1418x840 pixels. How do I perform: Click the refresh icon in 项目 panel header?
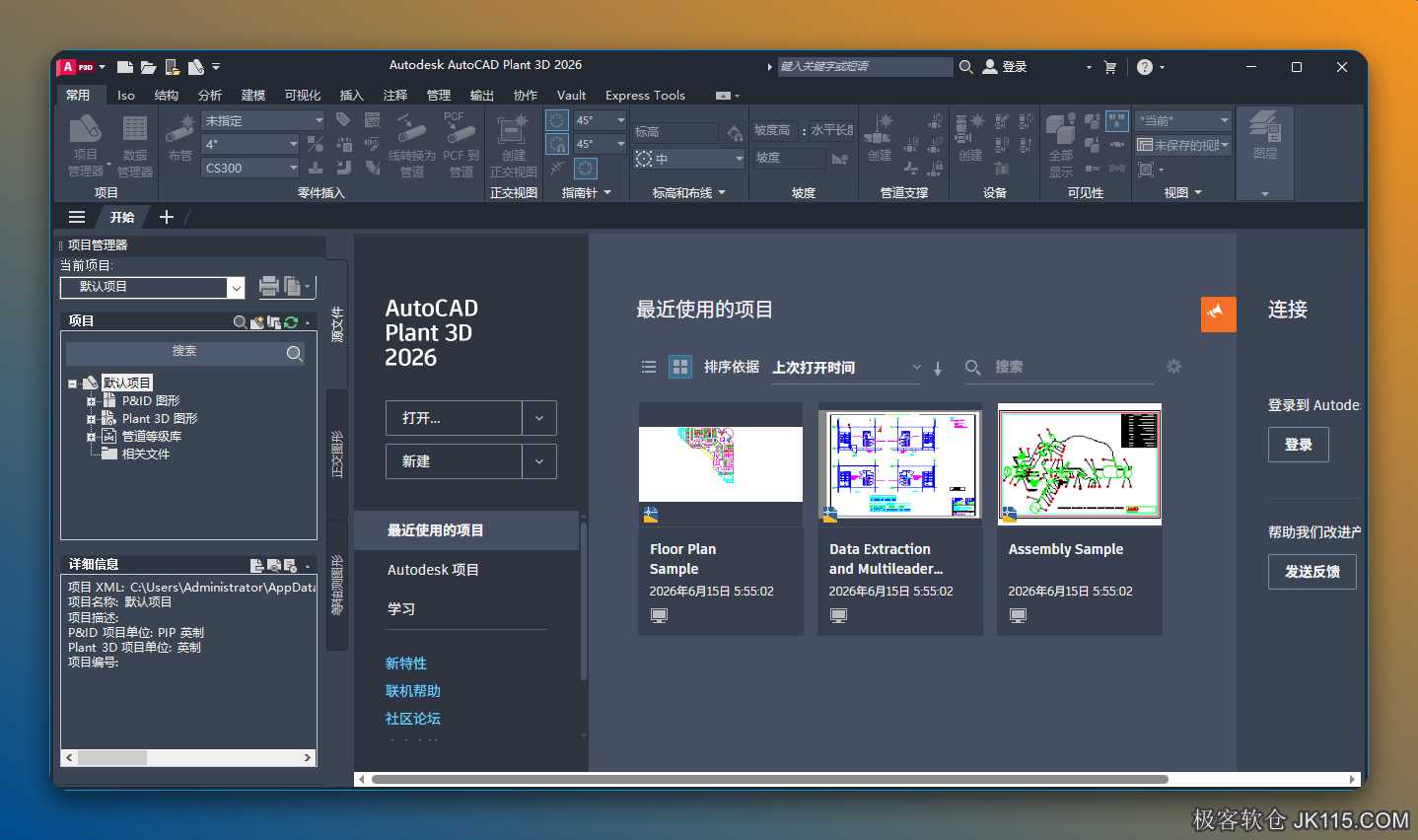click(291, 321)
